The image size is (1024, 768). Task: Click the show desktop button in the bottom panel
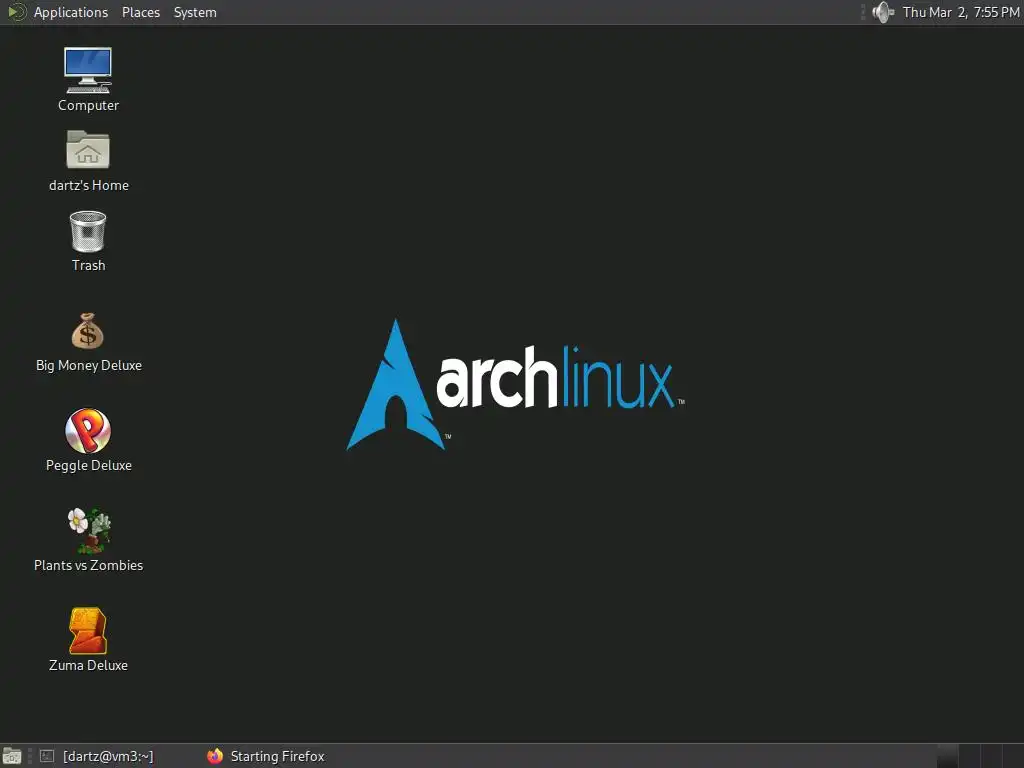pyautogui.click(x=12, y=756)
